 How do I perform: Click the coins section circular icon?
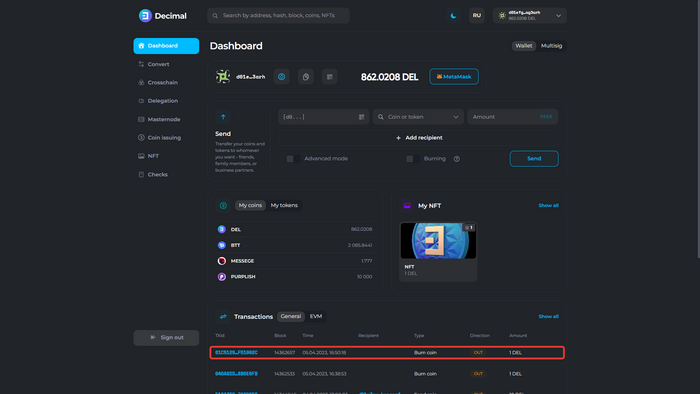click(x=223, y=205)
